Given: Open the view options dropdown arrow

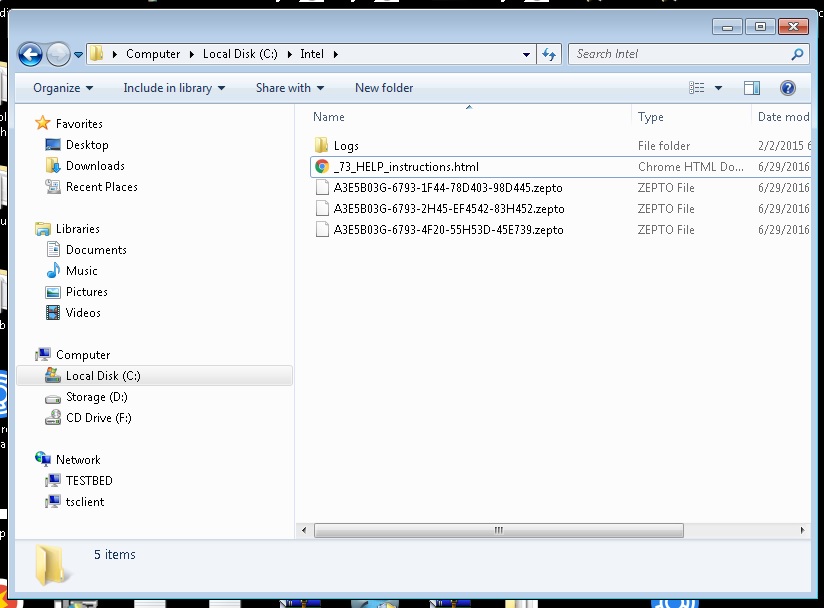Looking at the screenshot, I should (x=718, y=88).
